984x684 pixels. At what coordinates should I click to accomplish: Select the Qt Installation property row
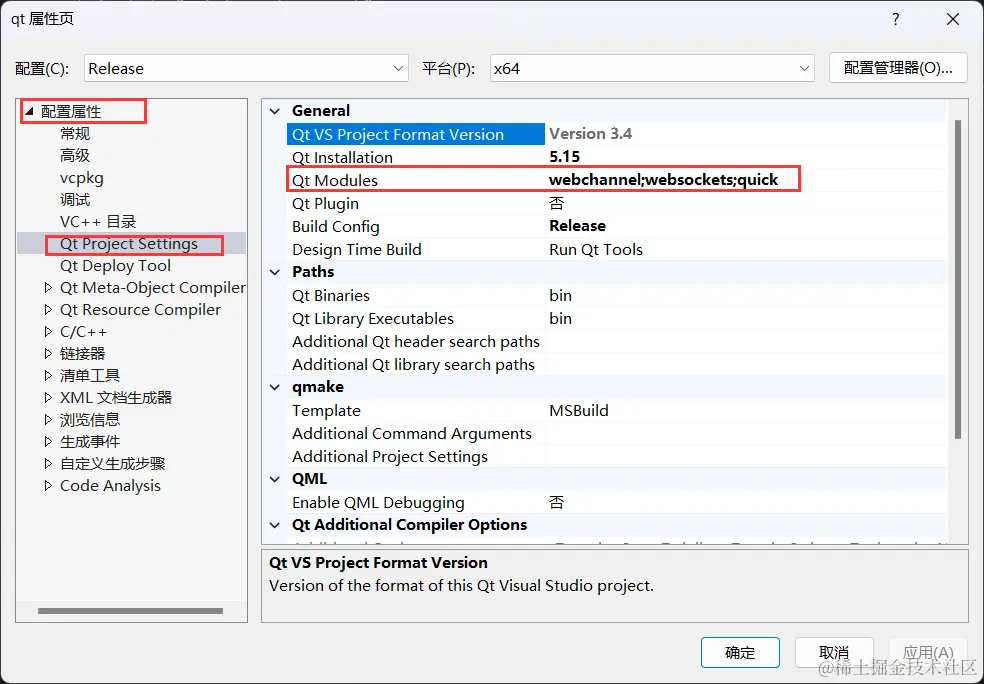pos(616,157)
